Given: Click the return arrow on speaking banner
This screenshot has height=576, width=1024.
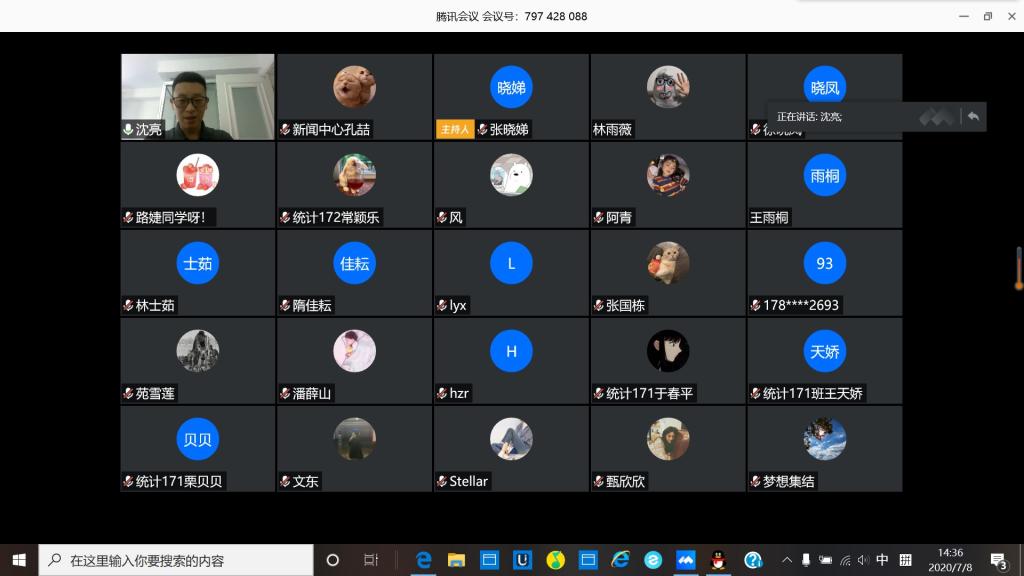Looking at the screenshot, I should 972,117.
